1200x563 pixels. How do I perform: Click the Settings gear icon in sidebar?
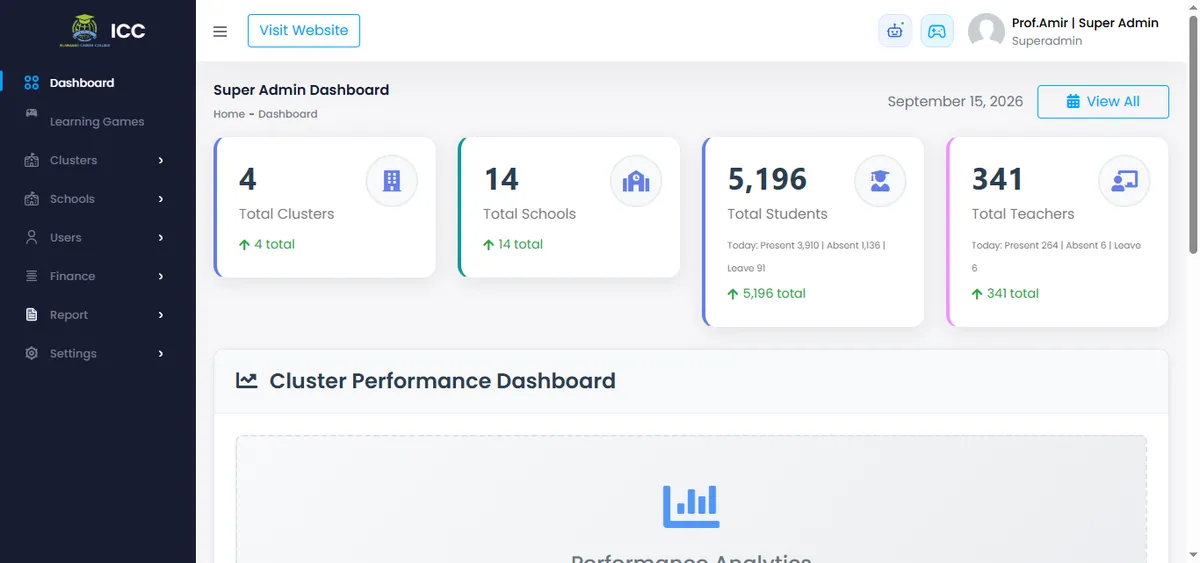pyautogui.click(x=31, y=353)
